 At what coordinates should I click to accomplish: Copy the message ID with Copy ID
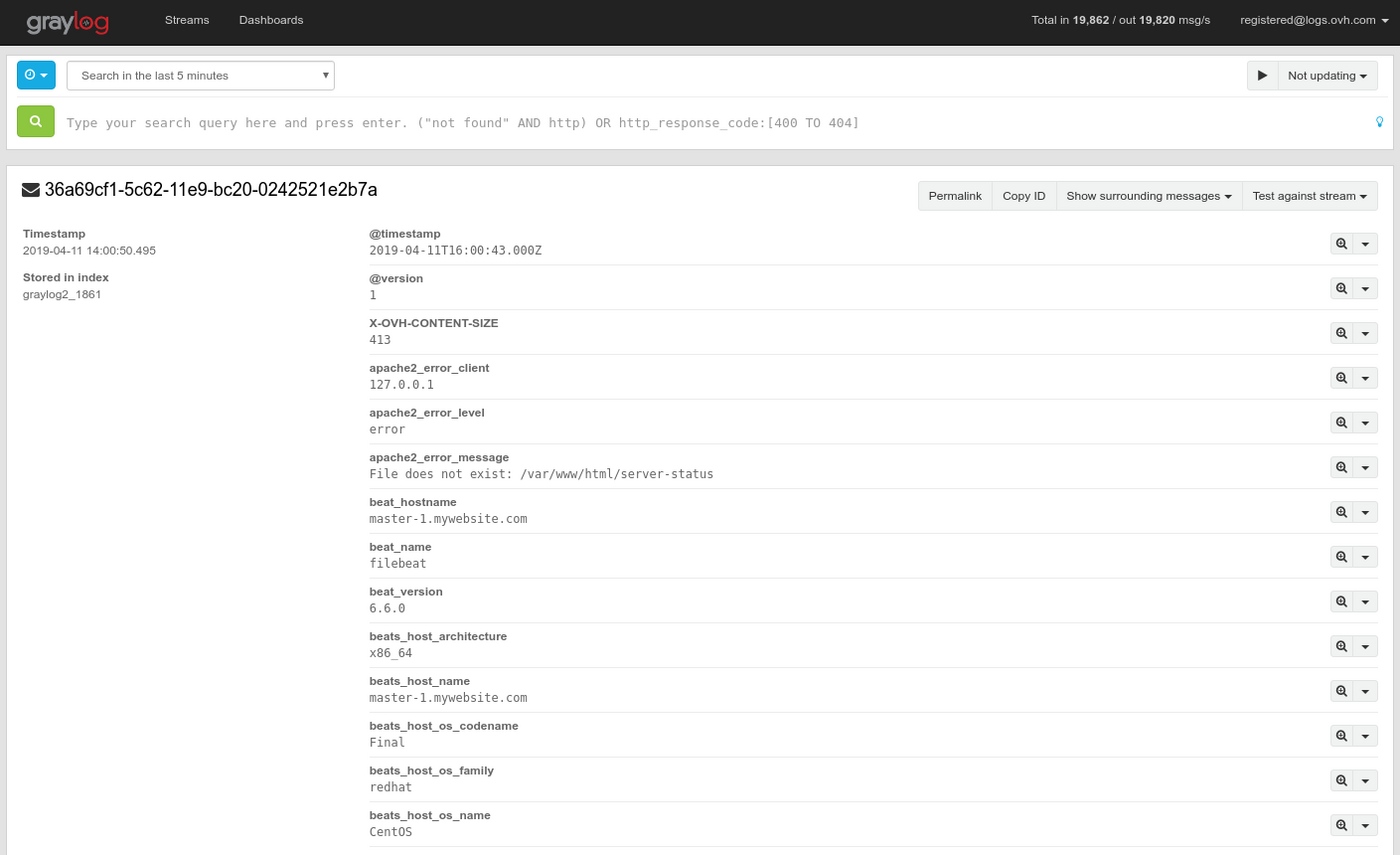pos(1023,195)
